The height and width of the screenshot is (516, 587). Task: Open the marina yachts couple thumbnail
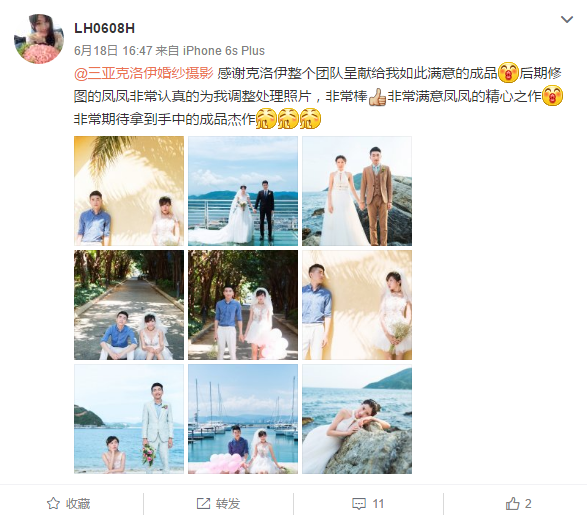coord(243,419)
